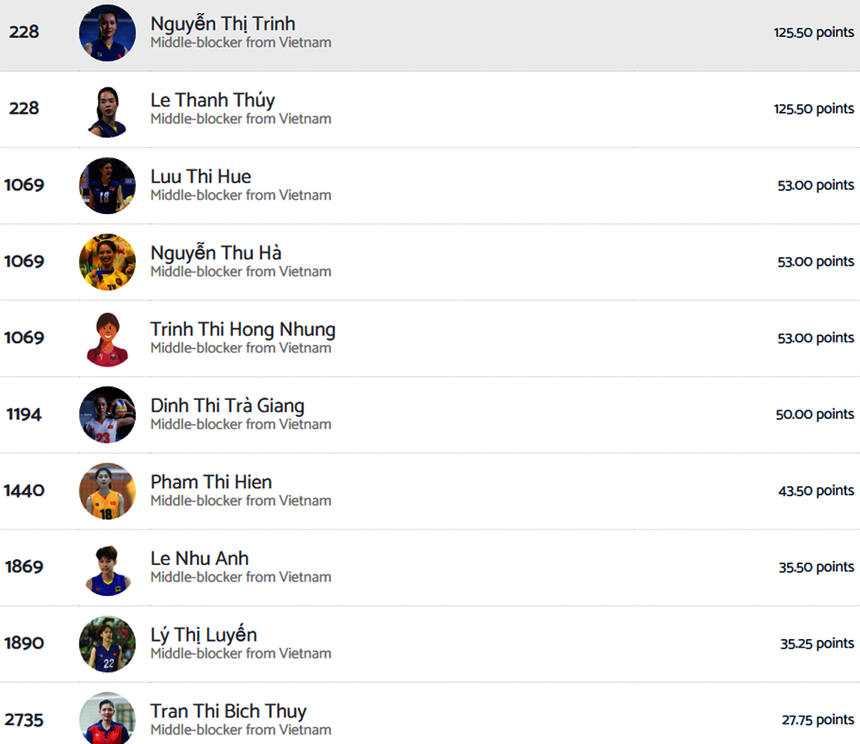Click the Le Thanh Thúy player name
The width and height of the screenshot is (860, 744).
(212, 100)
